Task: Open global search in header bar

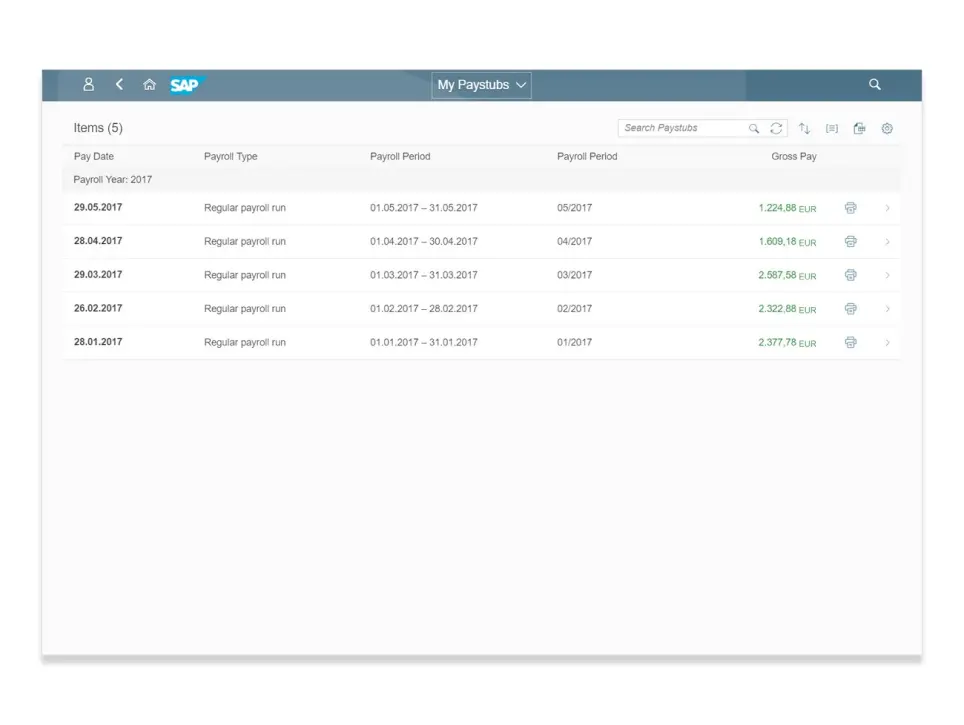Action: tap(875, 84)
